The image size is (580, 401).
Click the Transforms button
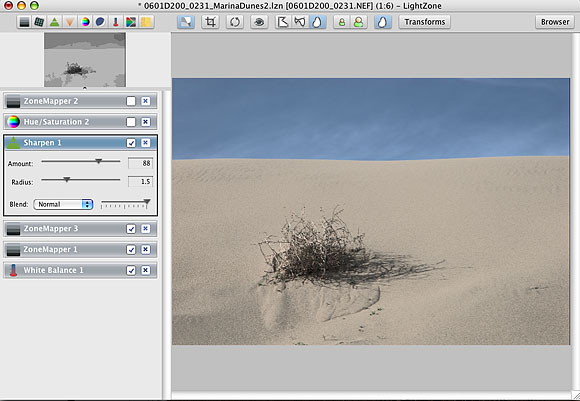click(425, 22)
